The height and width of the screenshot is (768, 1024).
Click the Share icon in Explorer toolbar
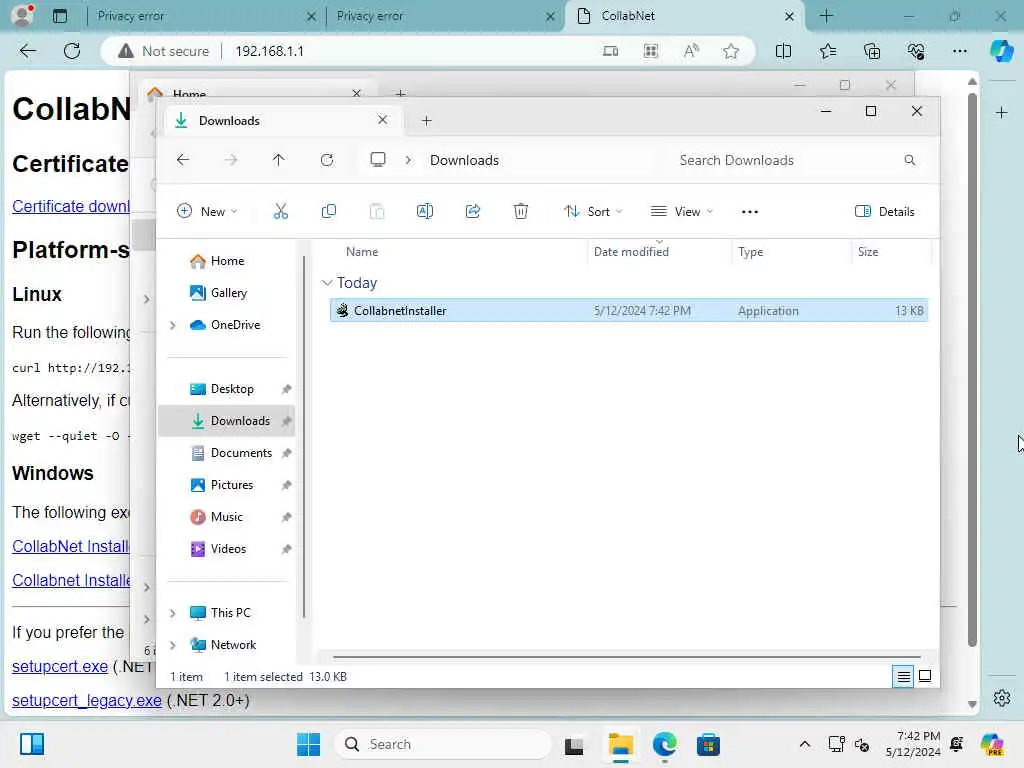point(473,211)
